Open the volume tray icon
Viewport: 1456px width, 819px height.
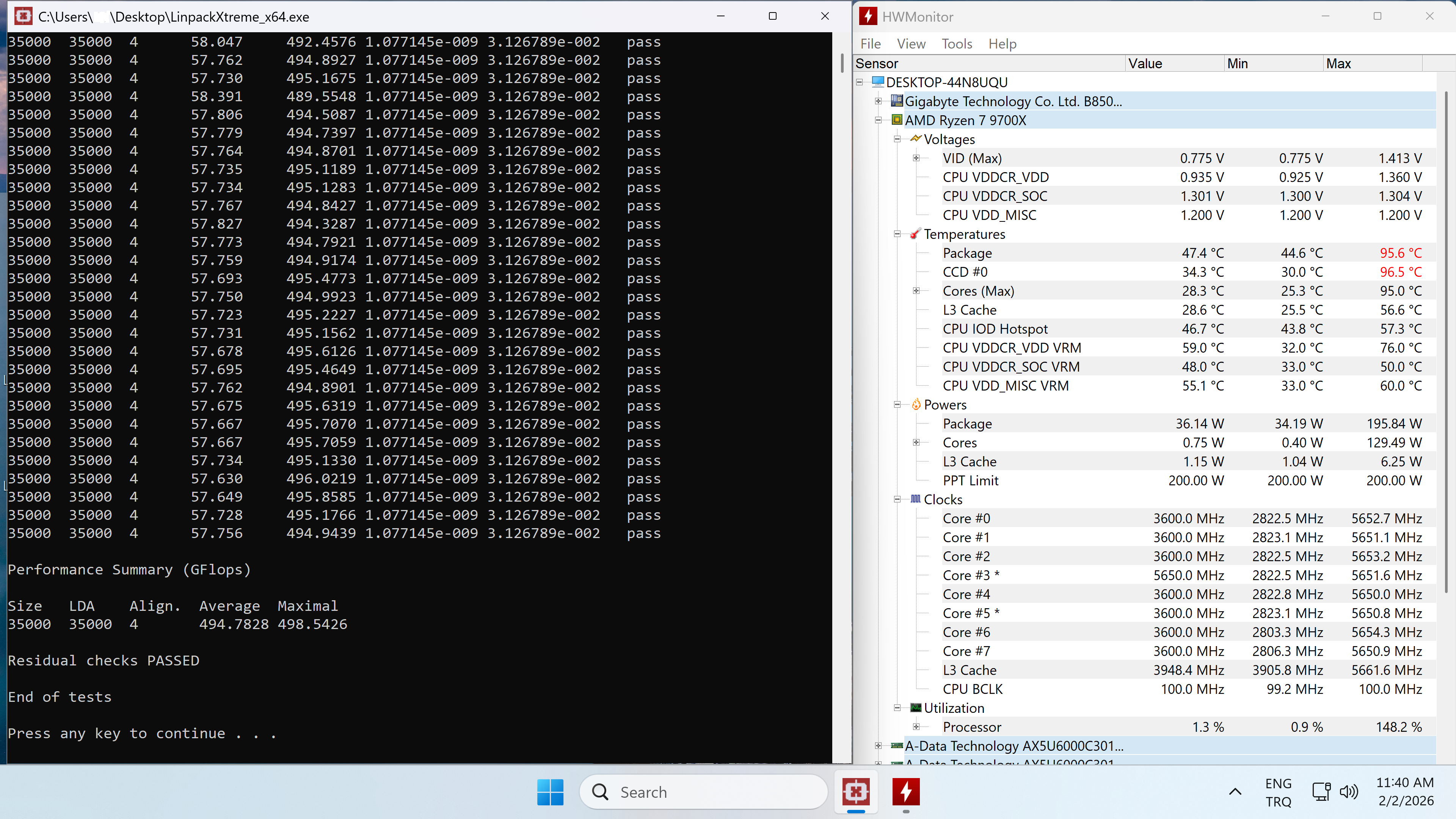(x=1349, y=792)
